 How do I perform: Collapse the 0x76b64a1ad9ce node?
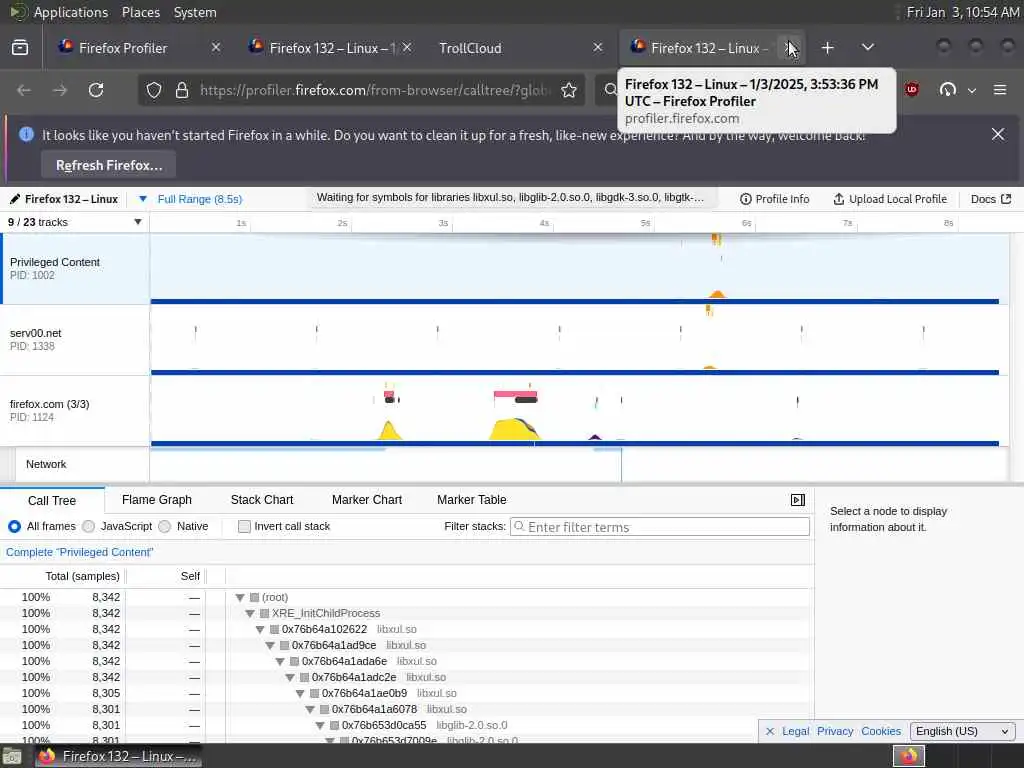[270, 645]
